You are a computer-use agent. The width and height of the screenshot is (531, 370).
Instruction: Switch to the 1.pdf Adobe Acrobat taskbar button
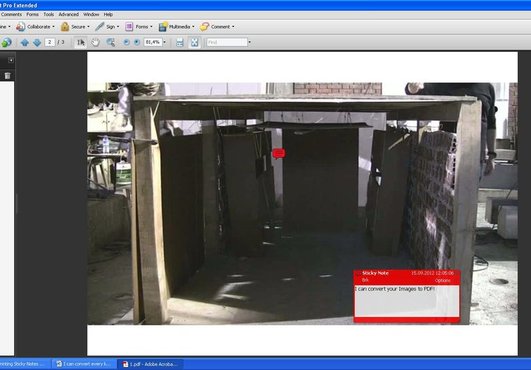coord(150,364)
